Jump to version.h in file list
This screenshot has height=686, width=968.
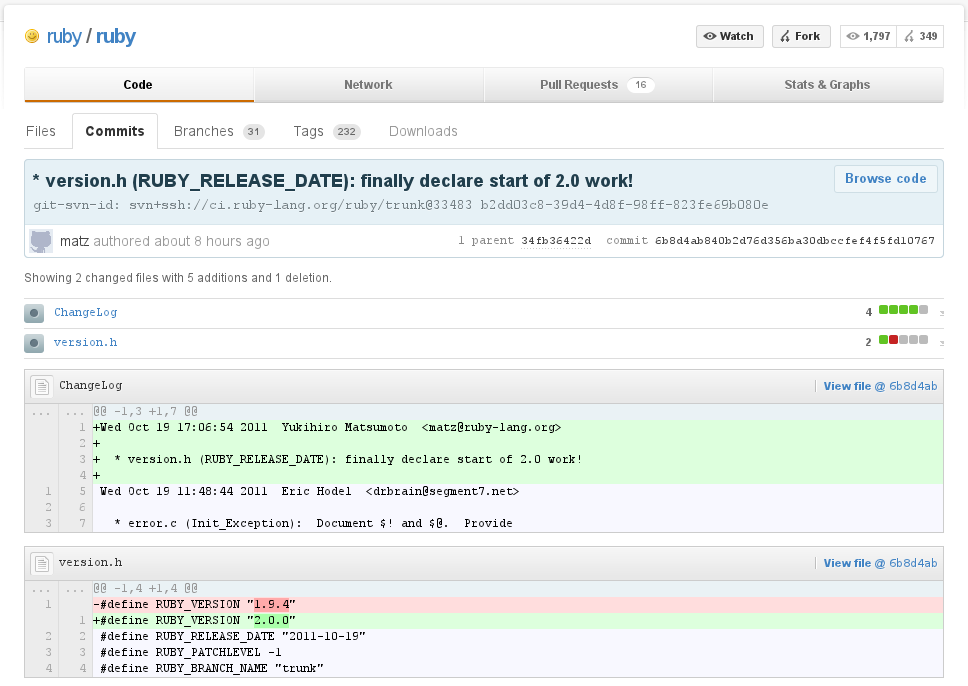pyautogui.click(x=85, y=342)
